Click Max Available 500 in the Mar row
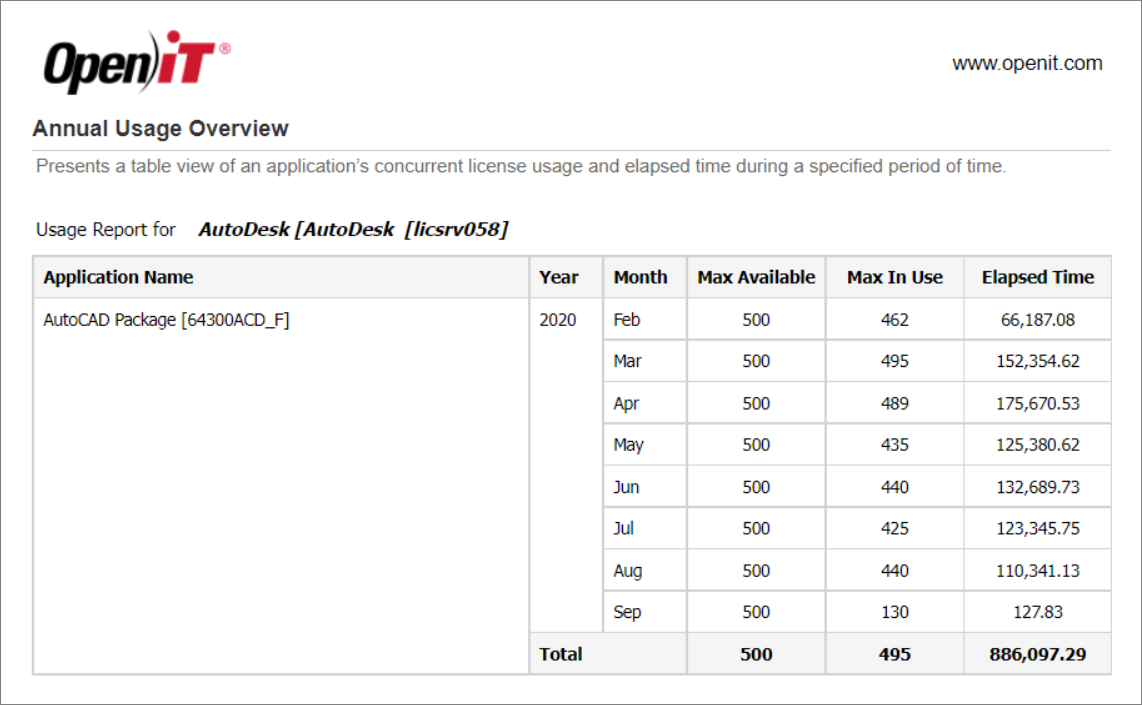Screen dimensions: 1142x705 click(x=756, y=361)
